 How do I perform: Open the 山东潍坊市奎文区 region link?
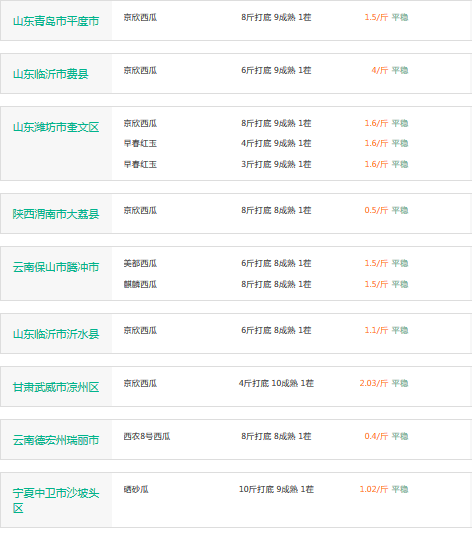tap(56, 127)
